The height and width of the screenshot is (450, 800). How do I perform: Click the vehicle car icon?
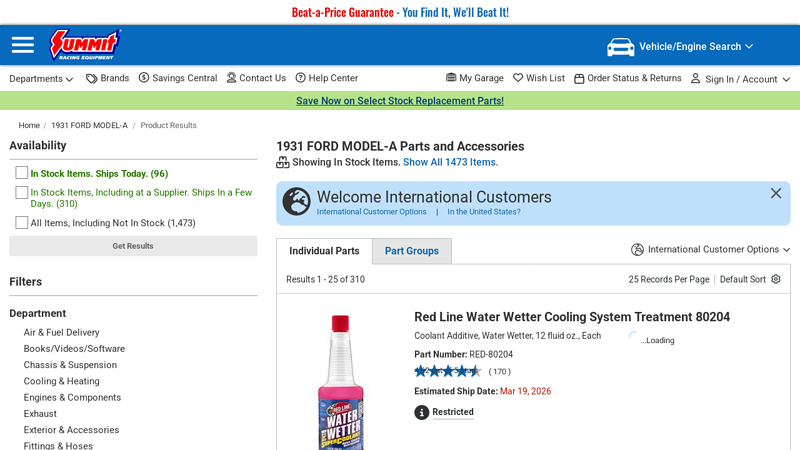(x=621, y=47)
